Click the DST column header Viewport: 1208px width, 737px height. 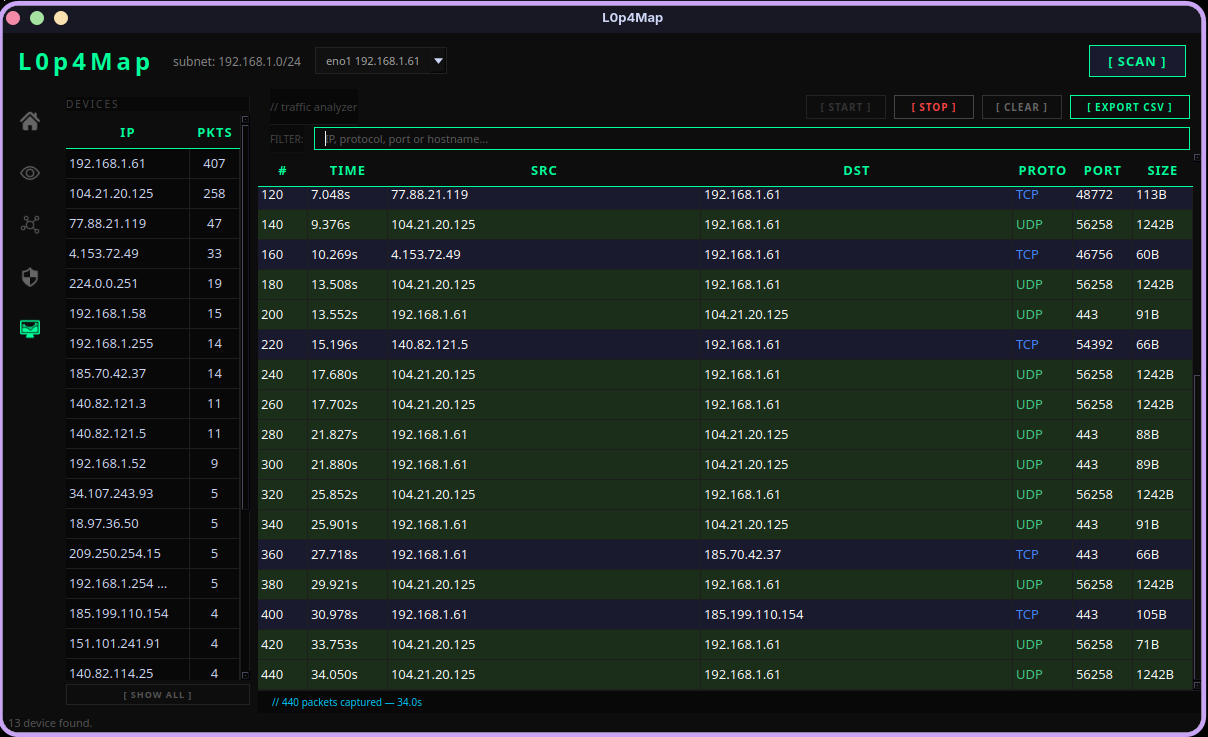[856, 170]
